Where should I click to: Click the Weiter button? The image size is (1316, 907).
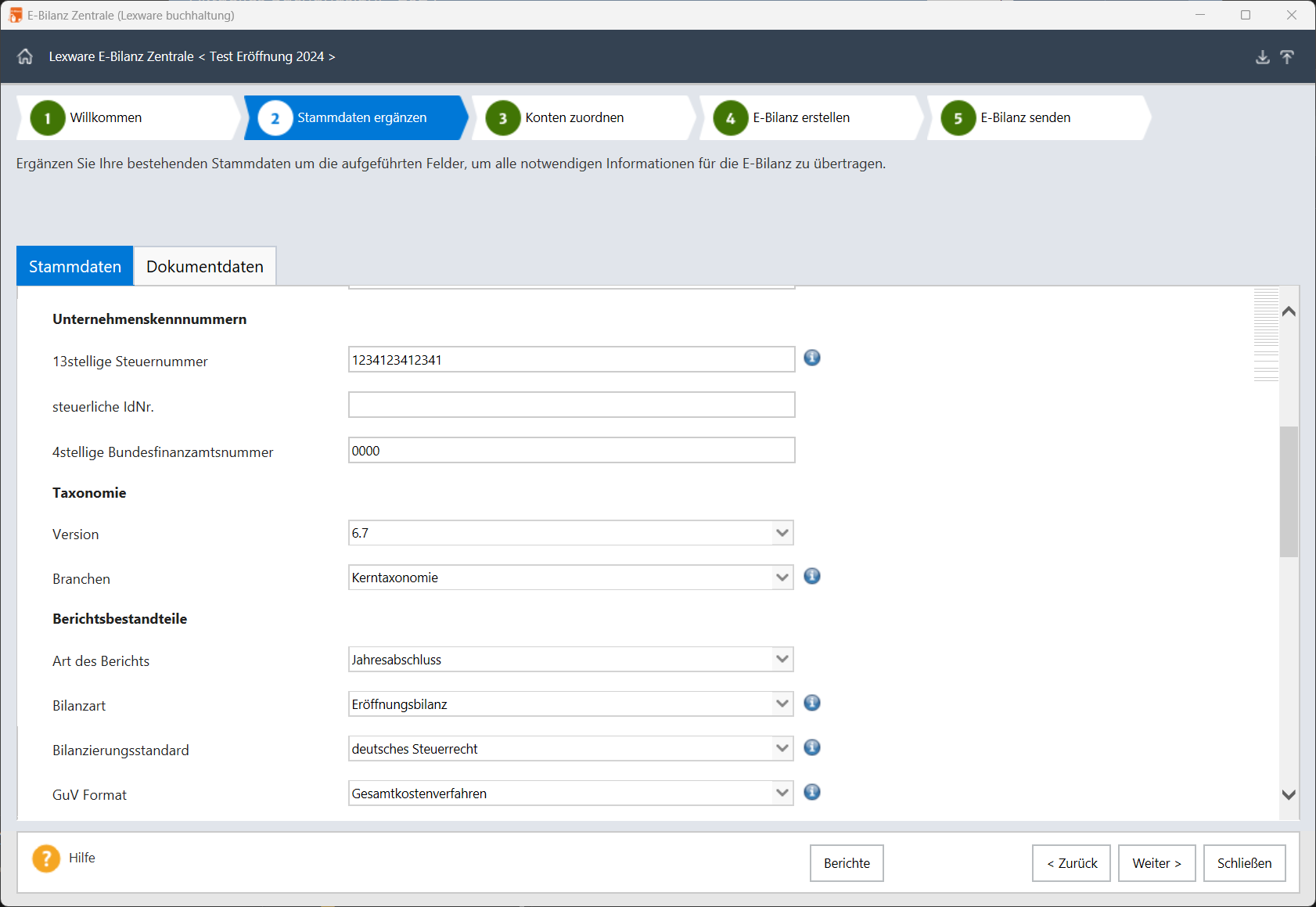1156,863
